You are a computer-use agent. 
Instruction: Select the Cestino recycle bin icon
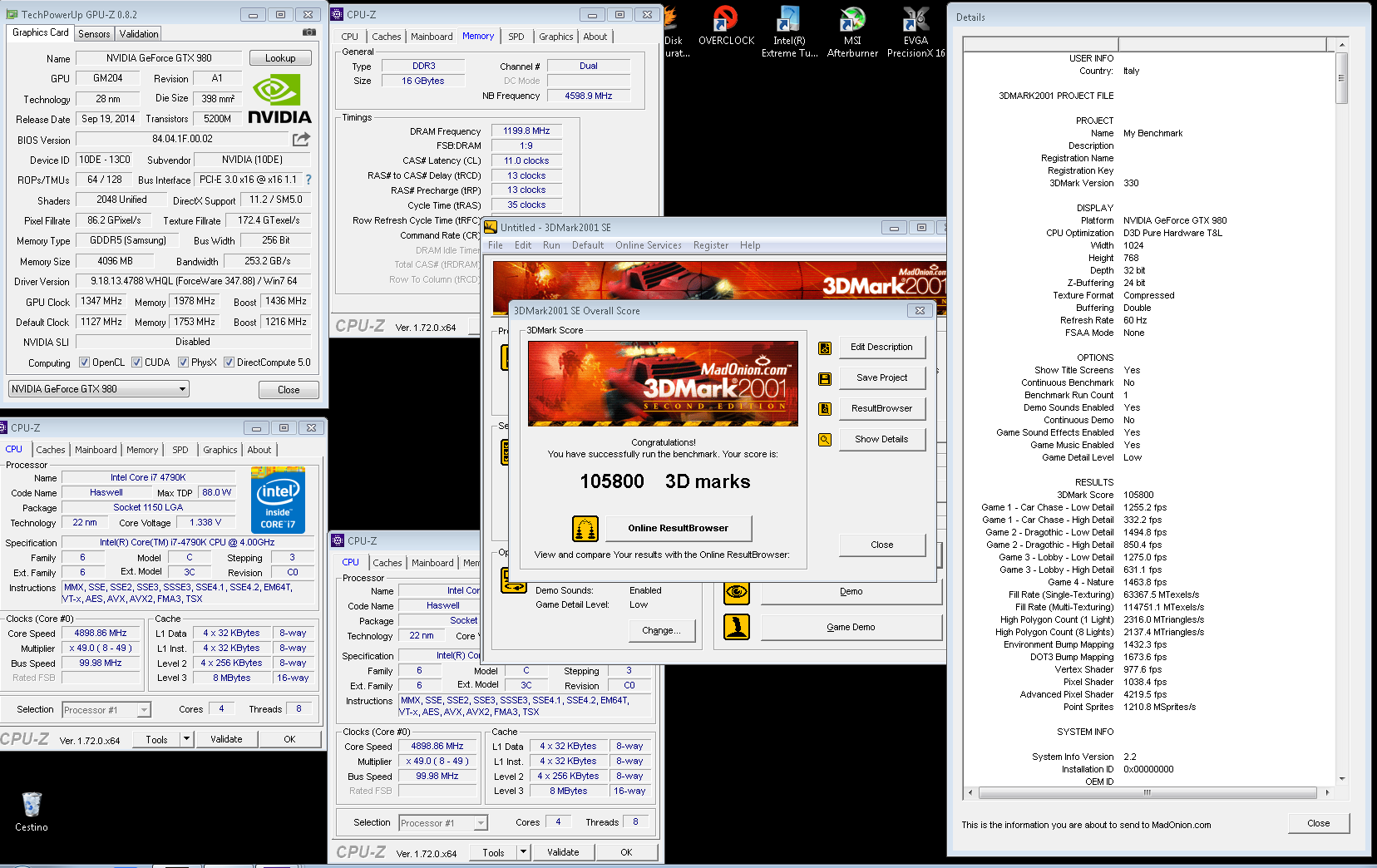point(32,811)
